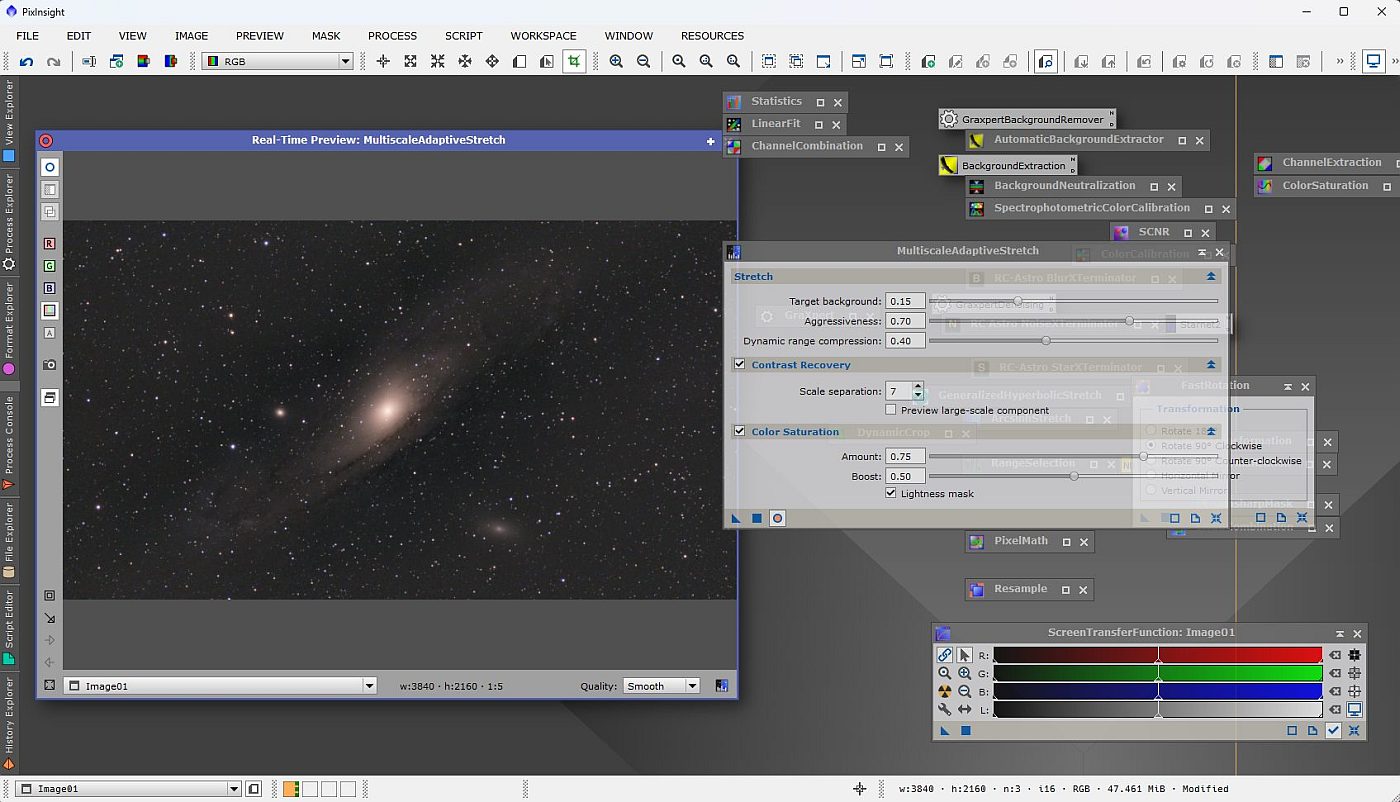Open the PROCESS menu
This screenshot has width=1400, height=802.
pyautogui.click(x=392, y=36)
